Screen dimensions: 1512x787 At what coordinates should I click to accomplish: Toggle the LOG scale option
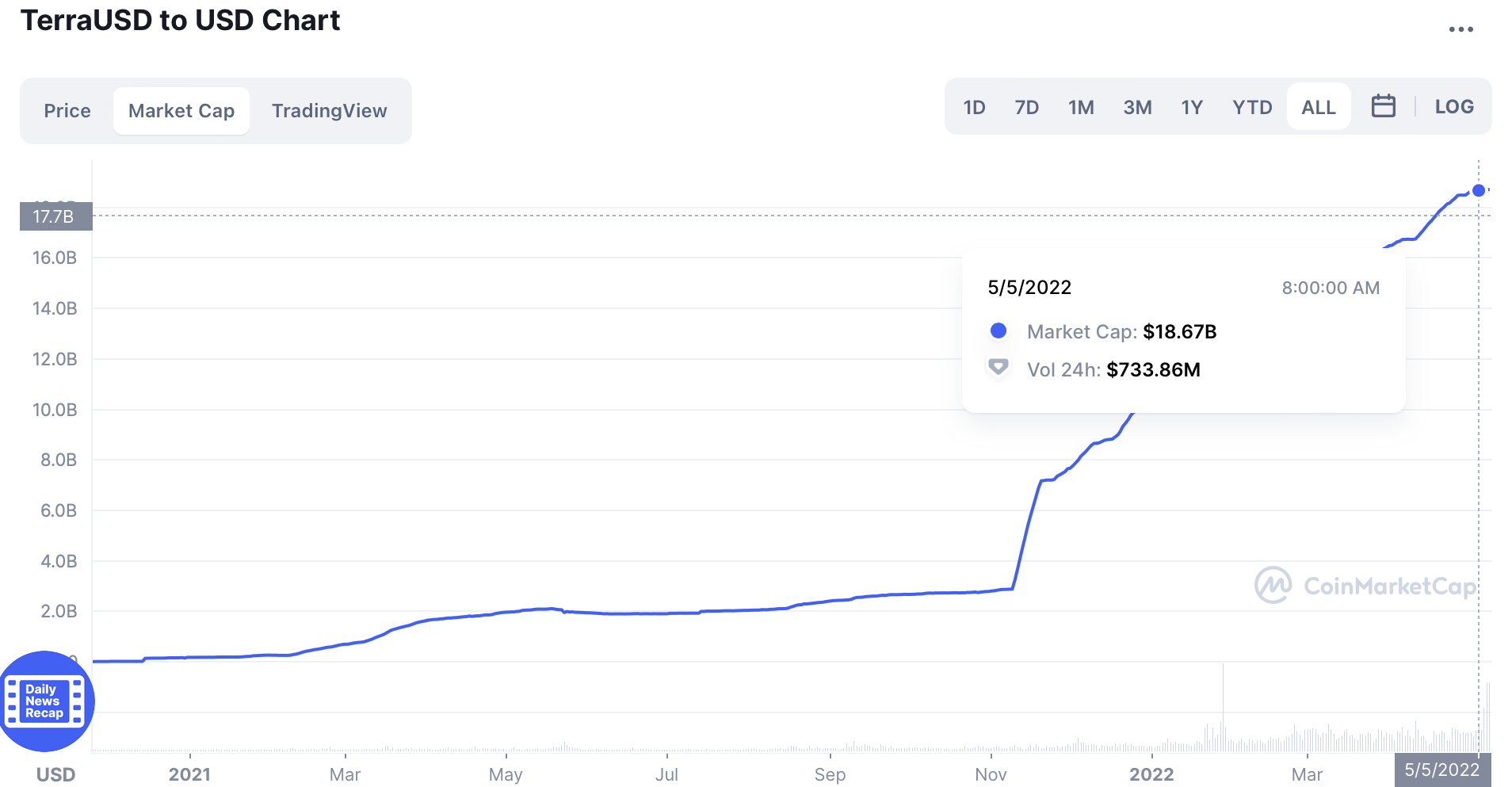pos(1454,106)
